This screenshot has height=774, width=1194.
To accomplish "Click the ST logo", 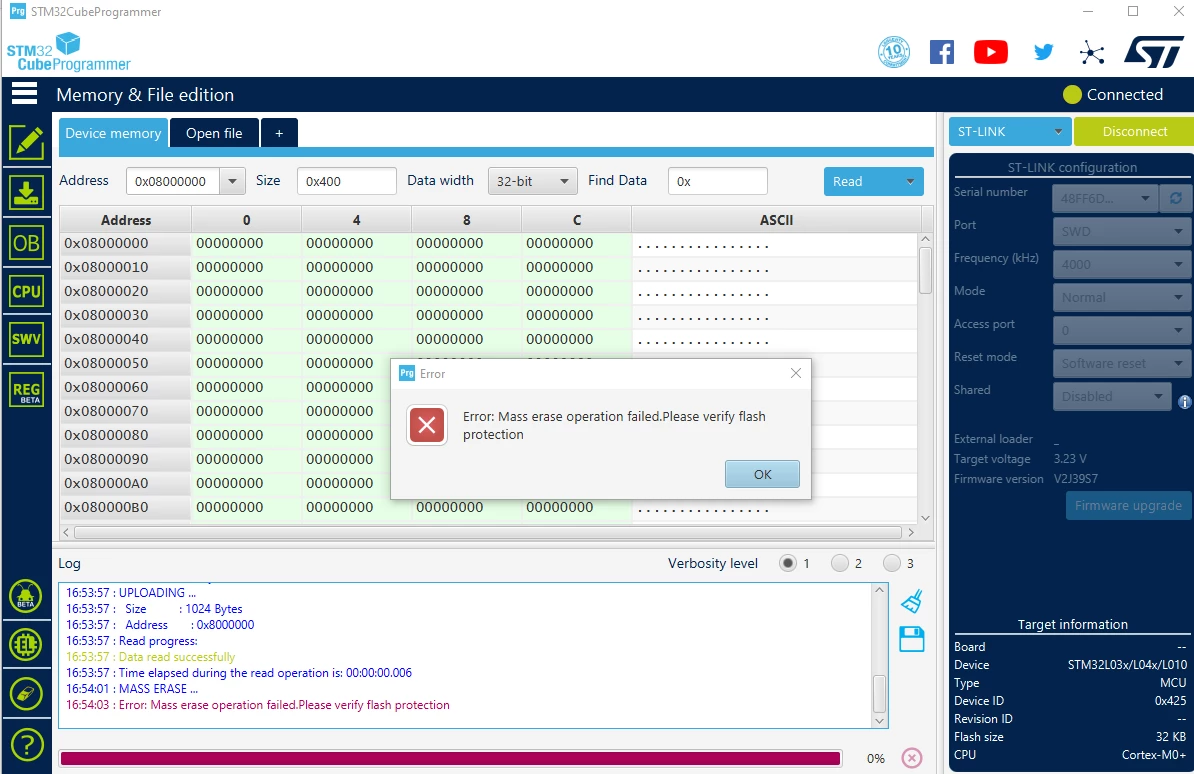I will pyautogui.click(x=1154, y=52).
